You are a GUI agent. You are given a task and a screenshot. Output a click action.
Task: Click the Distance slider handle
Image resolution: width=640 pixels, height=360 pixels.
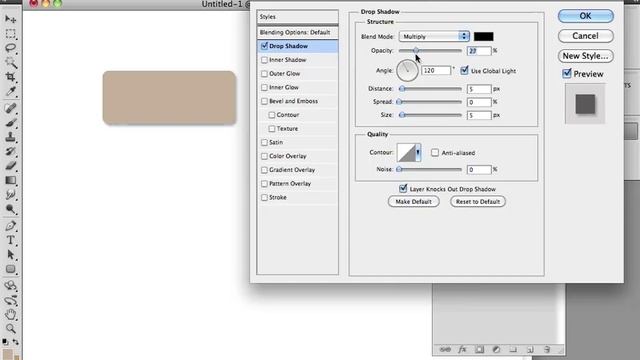click(402, 89)
